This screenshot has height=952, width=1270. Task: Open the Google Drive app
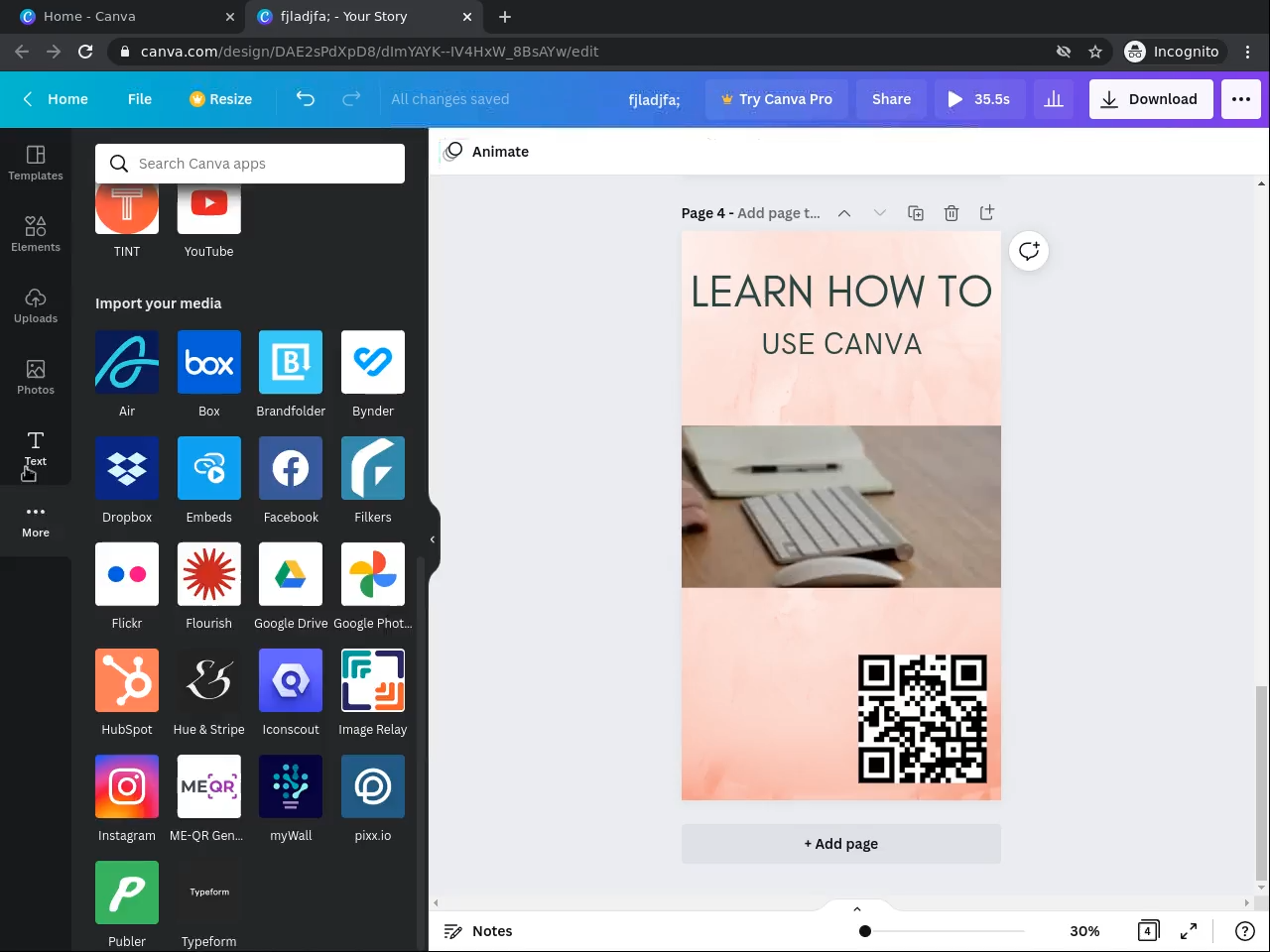click(291, 574)
